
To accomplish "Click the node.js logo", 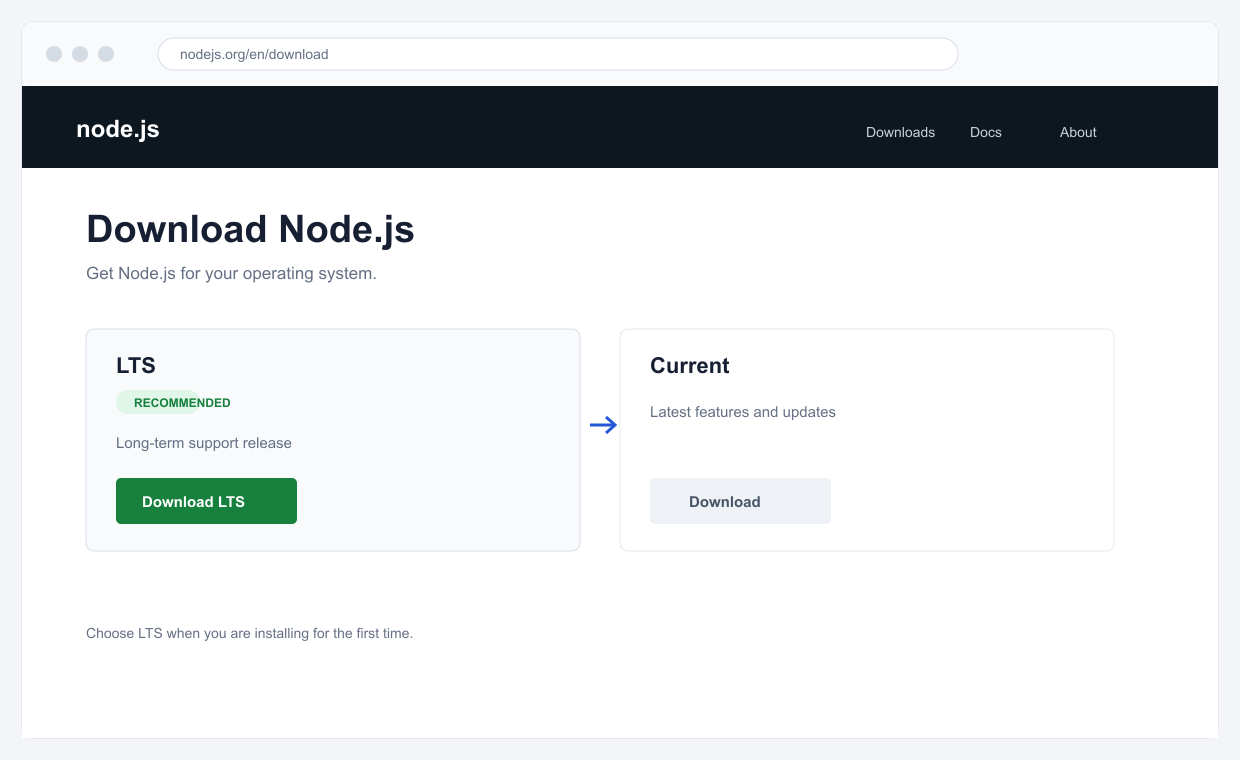I will coord(118,129).
